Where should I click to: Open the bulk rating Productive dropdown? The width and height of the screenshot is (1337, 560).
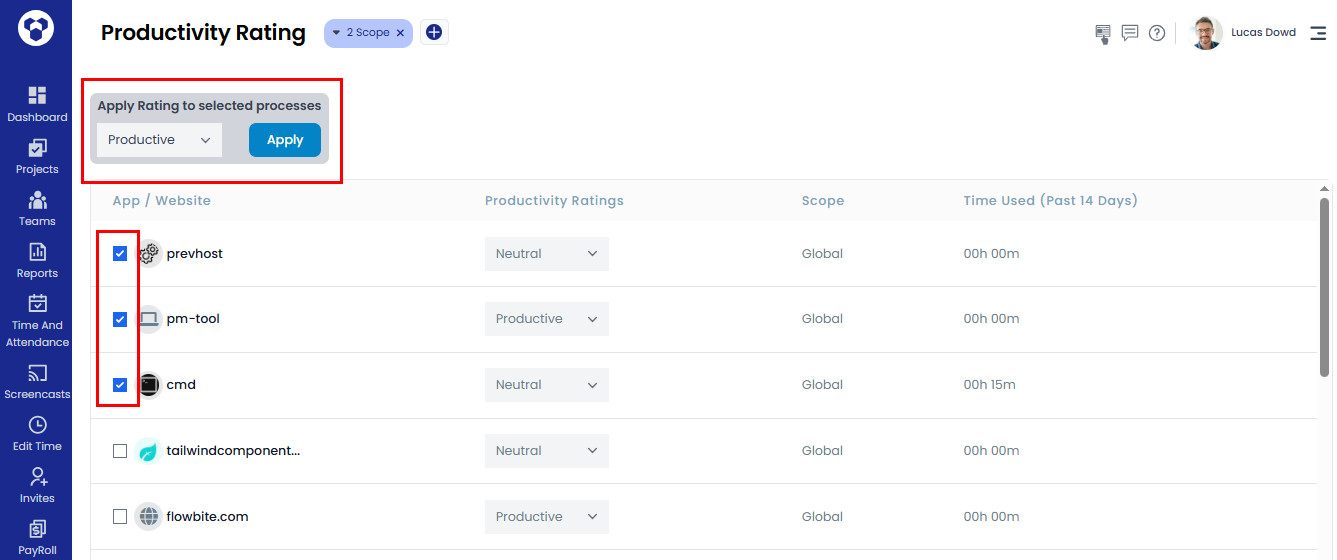[159, 140]
